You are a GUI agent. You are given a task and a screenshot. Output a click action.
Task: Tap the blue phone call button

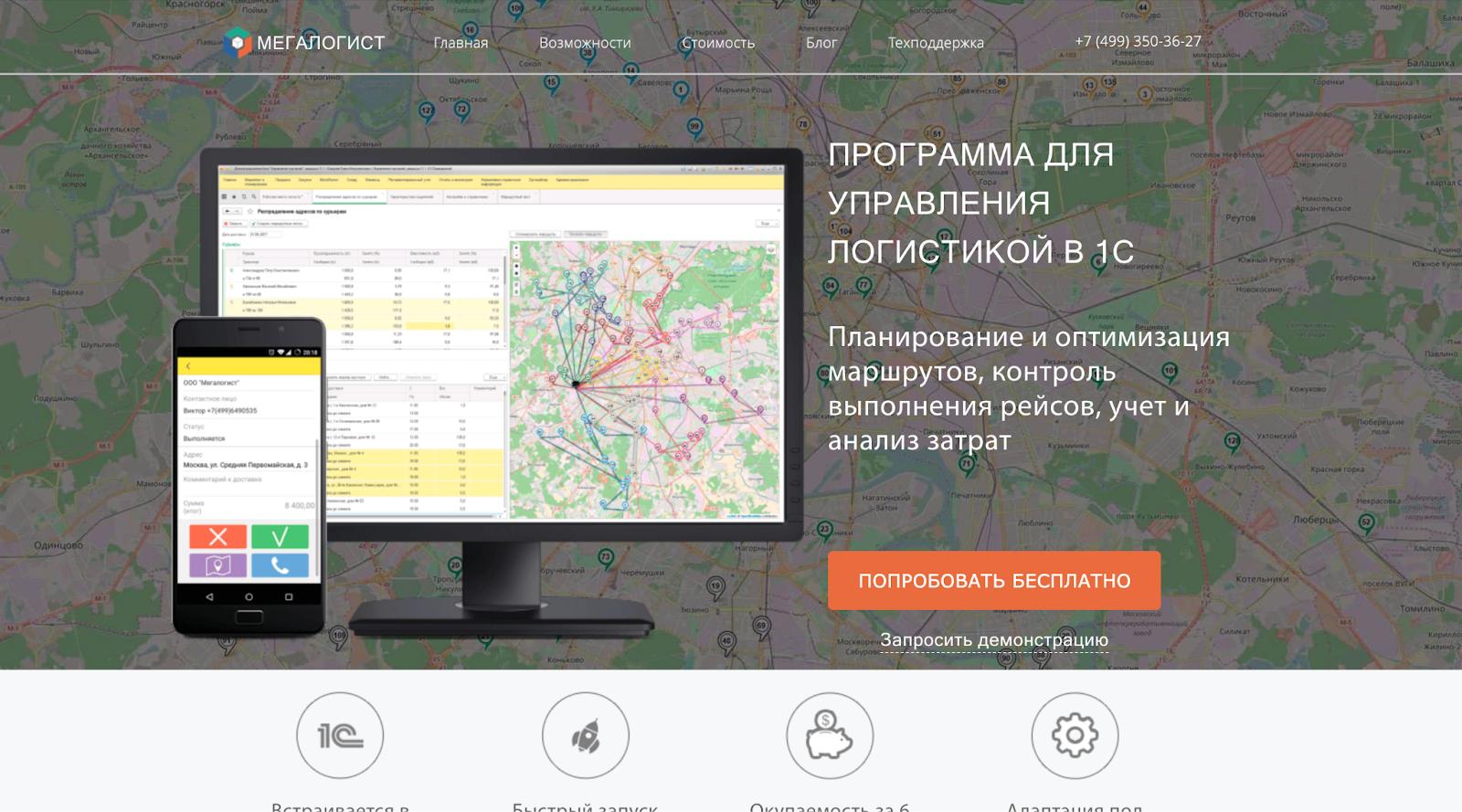pos(280,565)
